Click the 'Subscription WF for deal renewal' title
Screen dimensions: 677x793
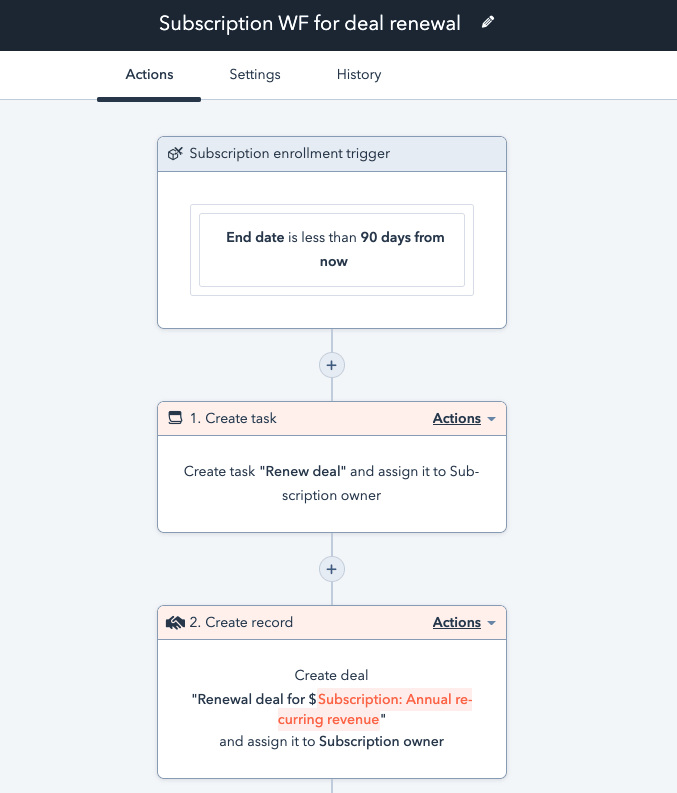310,23
